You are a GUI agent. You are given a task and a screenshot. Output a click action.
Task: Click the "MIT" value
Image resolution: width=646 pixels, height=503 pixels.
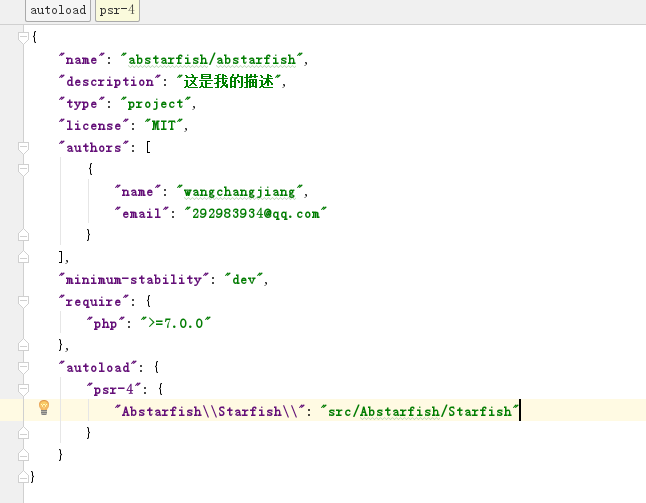[x=164, y=126]
